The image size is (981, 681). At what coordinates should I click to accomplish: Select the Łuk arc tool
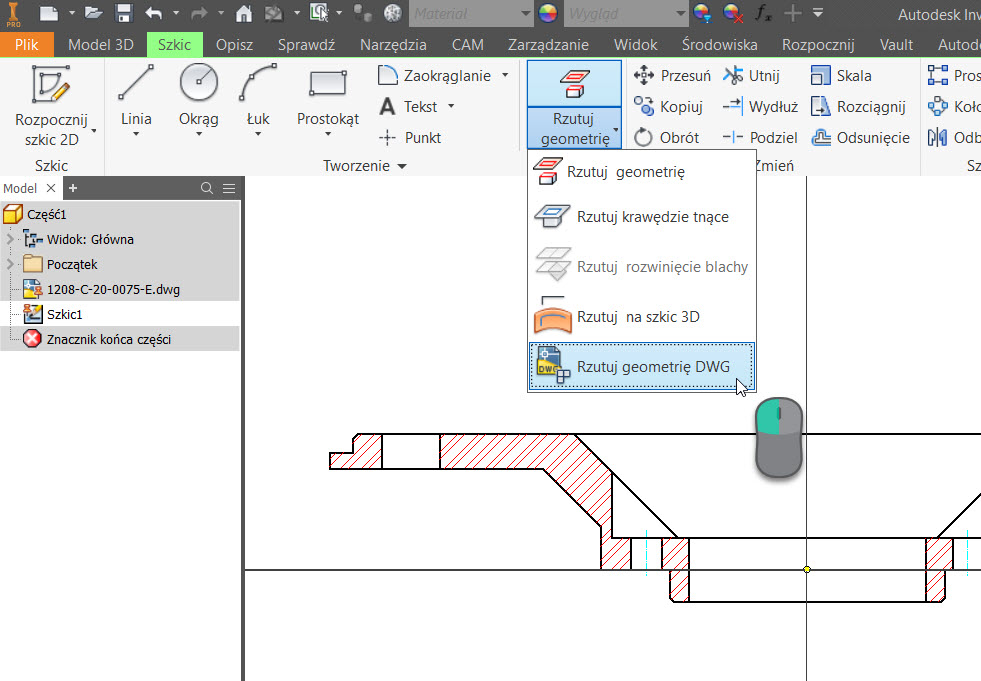pos(258,96)
